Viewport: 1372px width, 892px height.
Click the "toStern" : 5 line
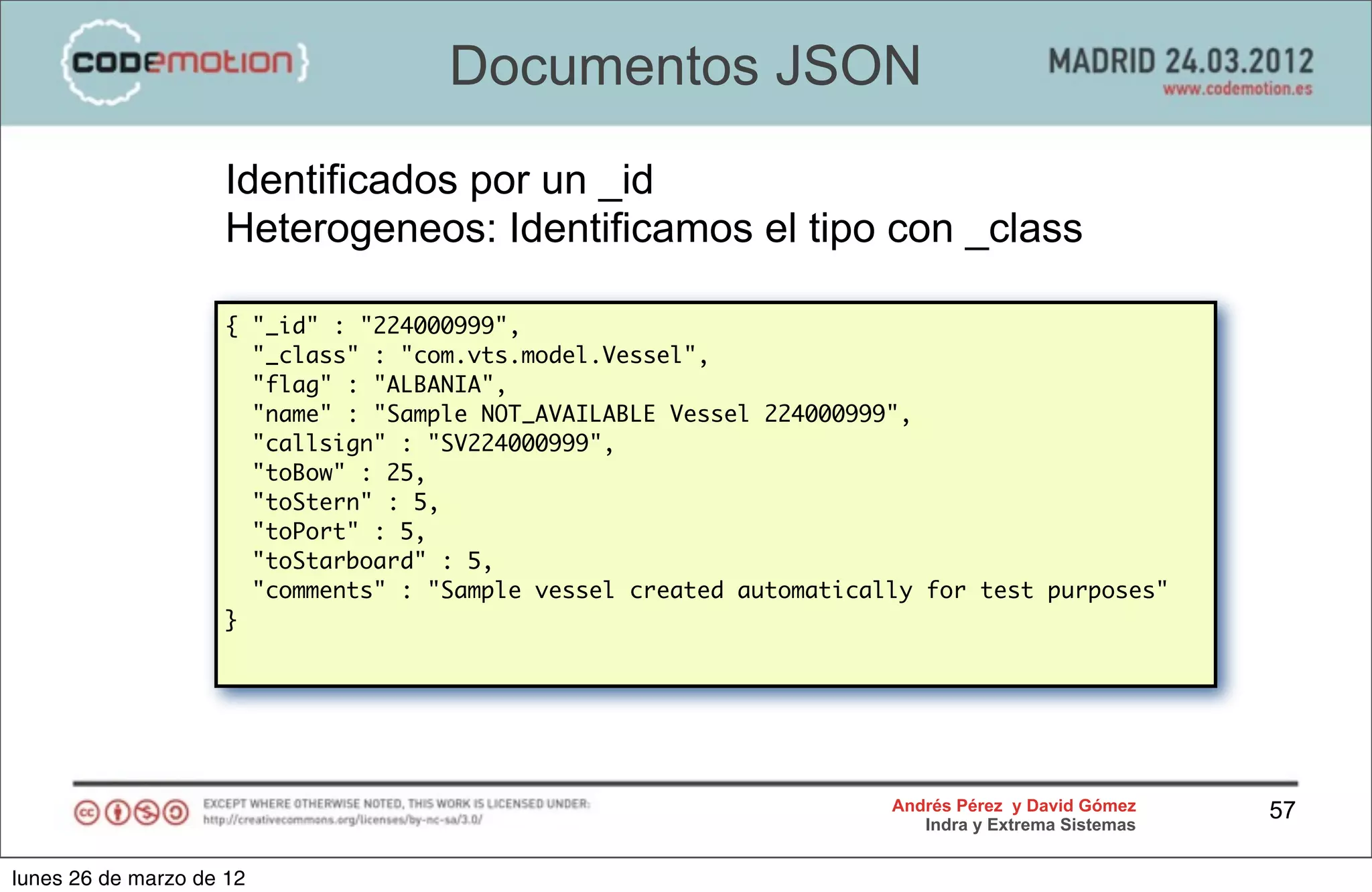click(345, 503)
